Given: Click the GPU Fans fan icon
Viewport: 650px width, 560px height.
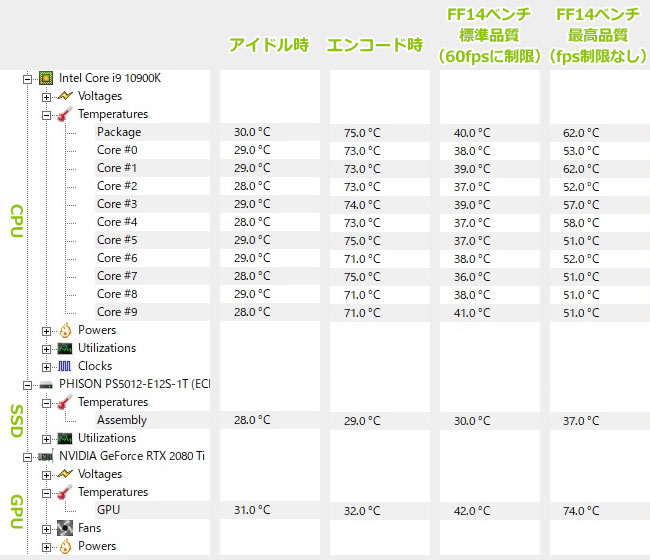Looking at the screenshot, I should [x=65, y=528].
